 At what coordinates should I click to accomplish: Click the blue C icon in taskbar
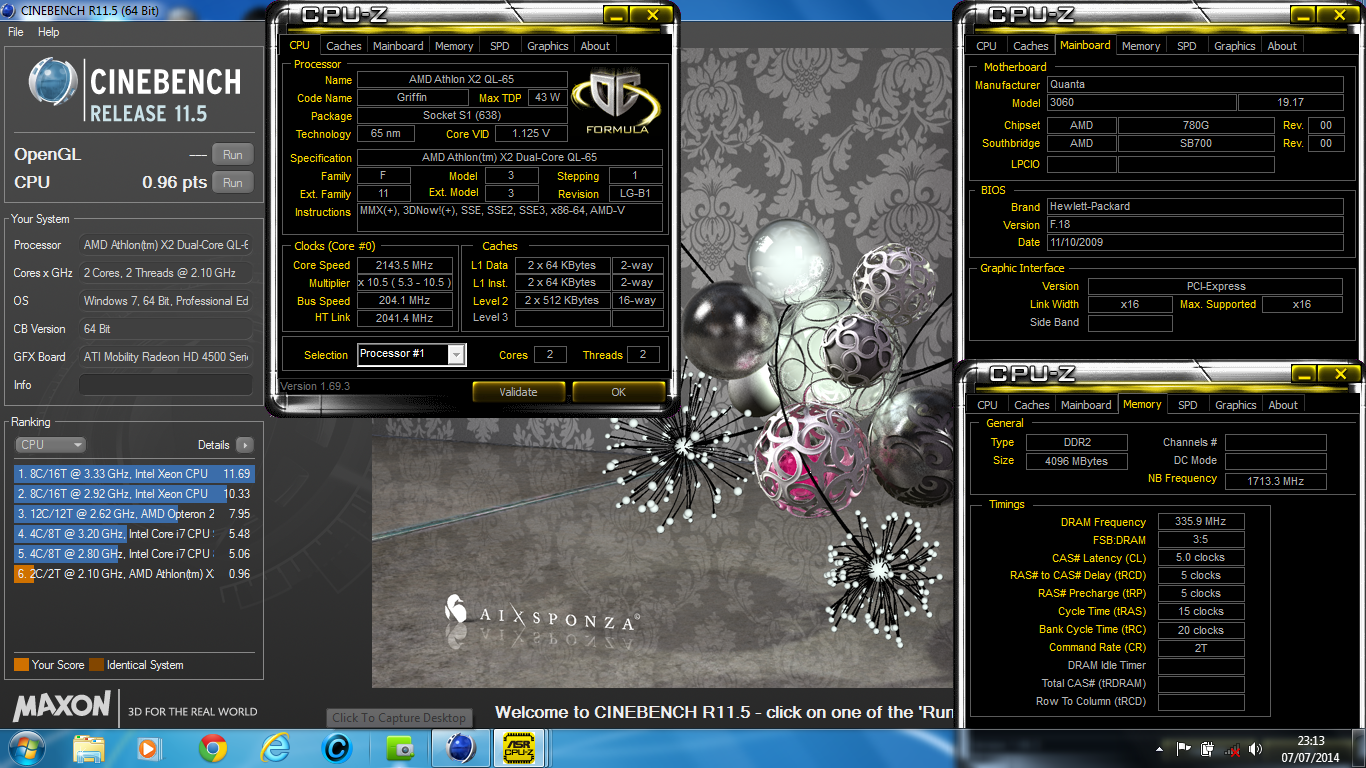[337, 748]
